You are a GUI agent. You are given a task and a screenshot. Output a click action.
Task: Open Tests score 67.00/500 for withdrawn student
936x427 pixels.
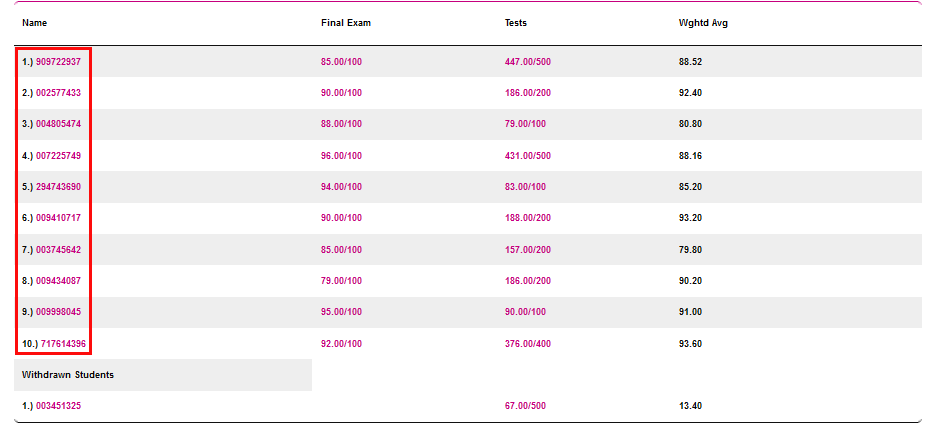point(525,406)
